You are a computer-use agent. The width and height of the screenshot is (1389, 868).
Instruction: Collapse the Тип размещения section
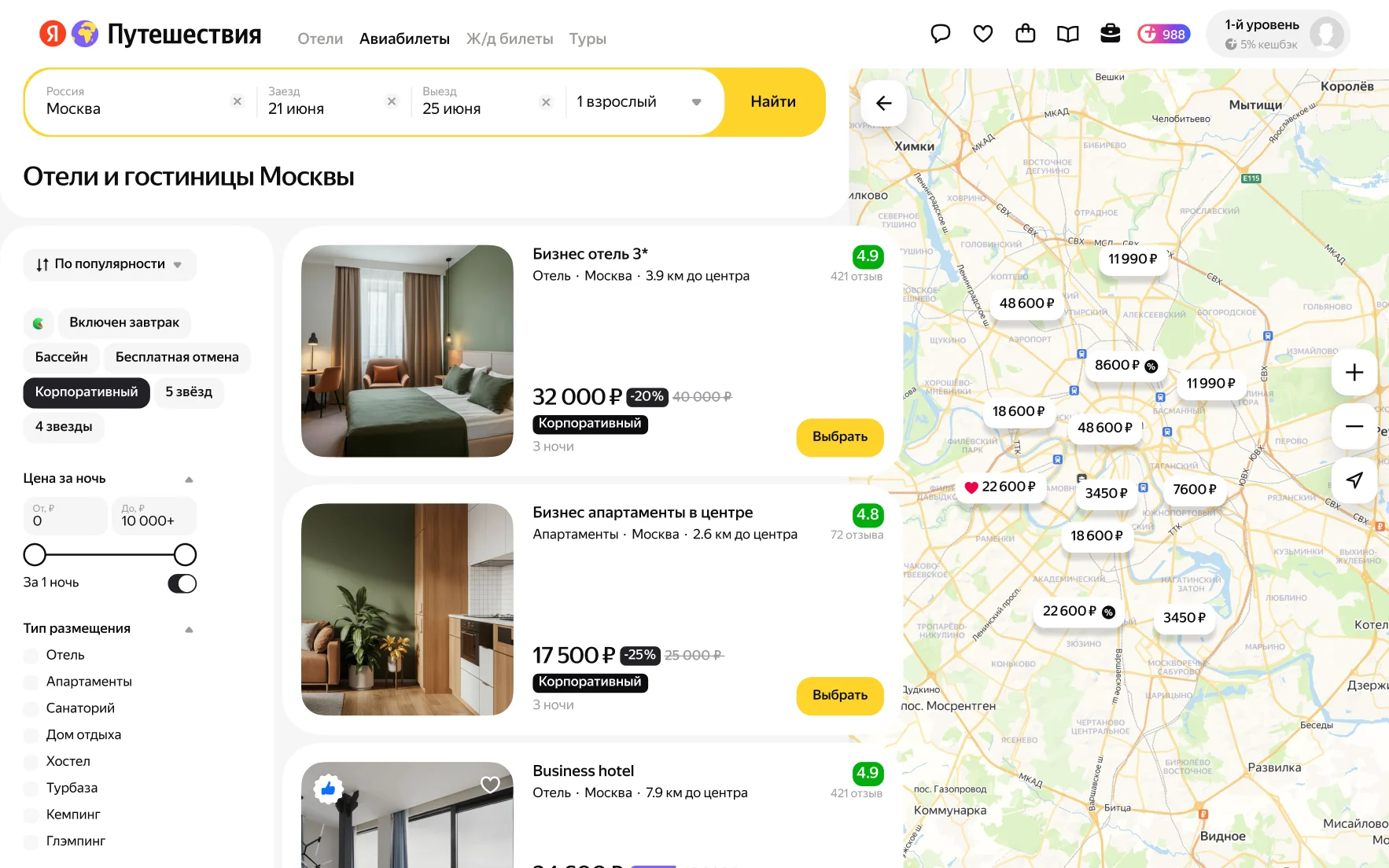click(x=189, y=630)
